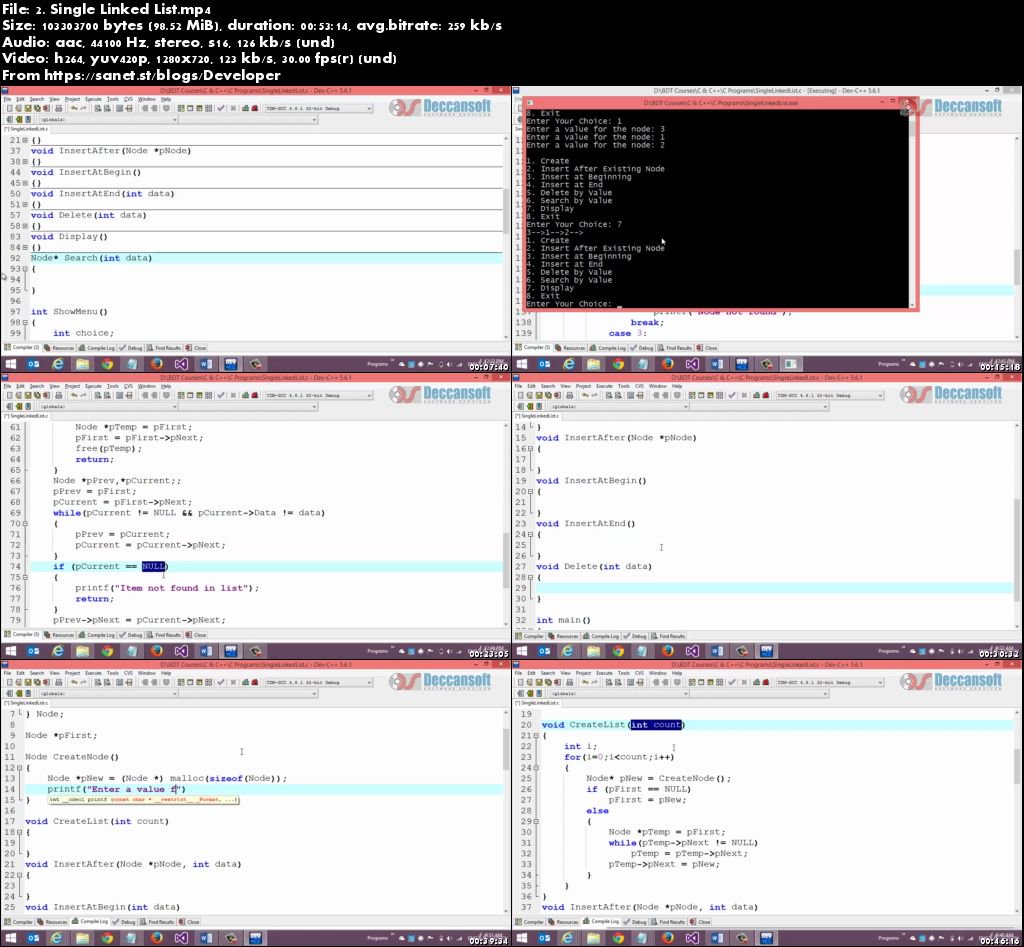Click 'int main()' at line 32
This screenshot has width=1024, height=947.
click(x=563, y=620)
